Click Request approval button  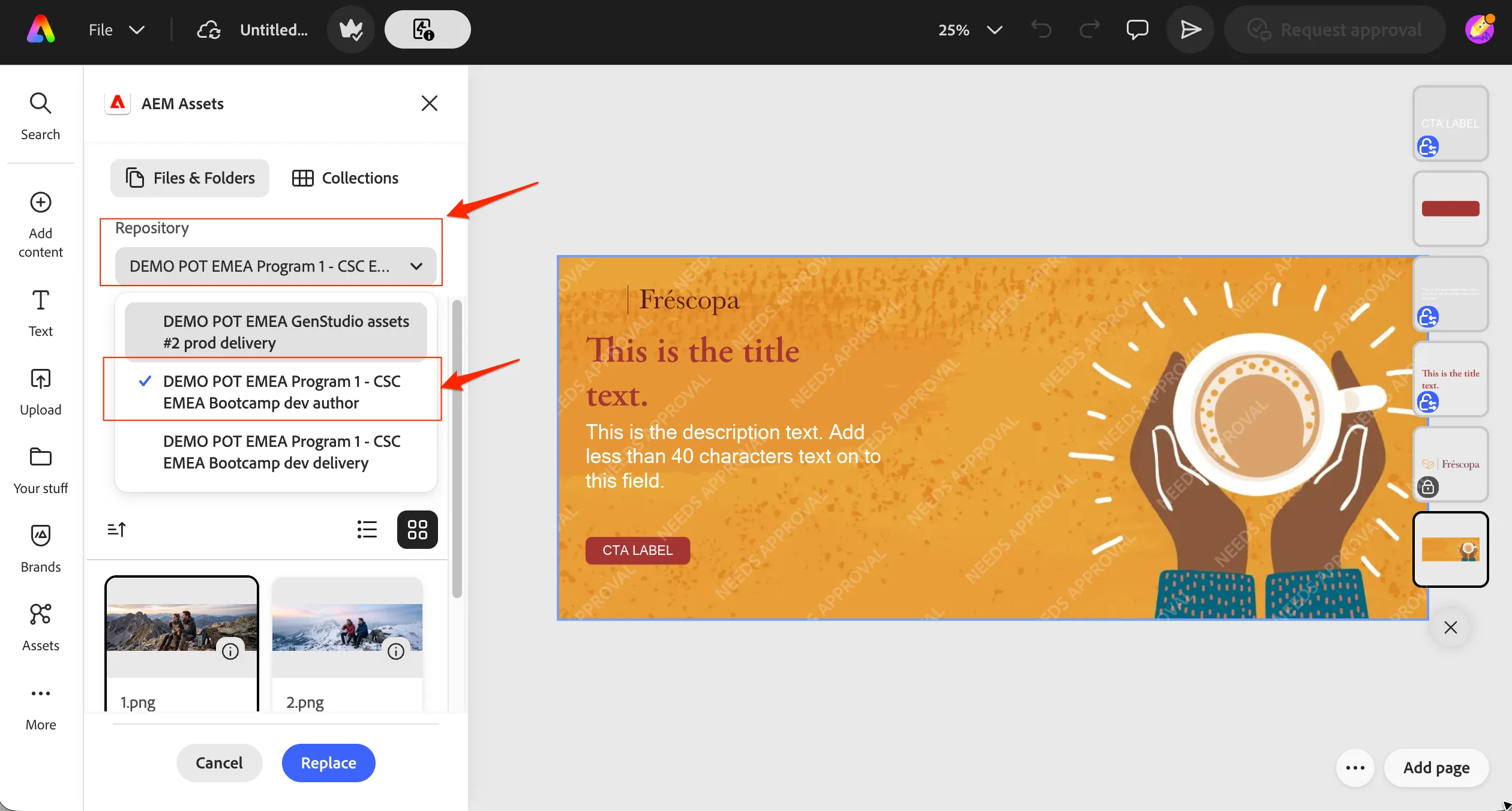pyautogui.click(x=1334, y=29)
